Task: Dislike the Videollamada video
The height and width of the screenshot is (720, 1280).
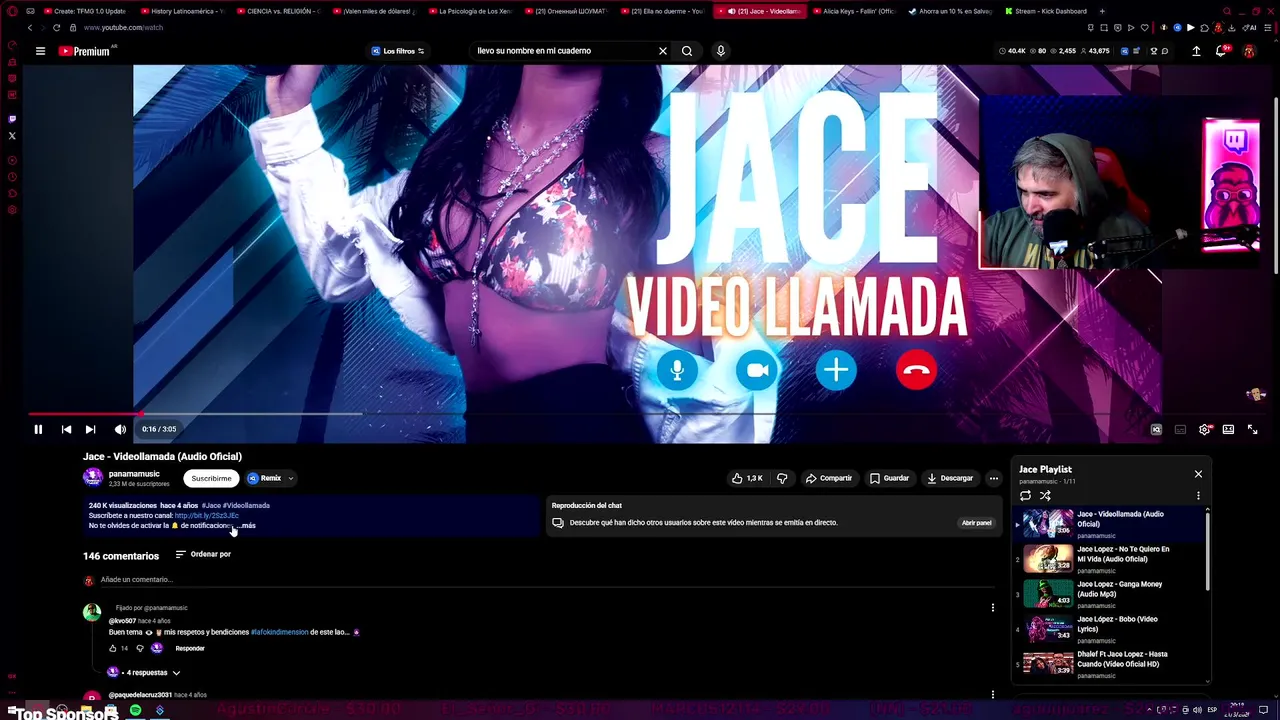Action: pyautogui.click(x=782, y=478)
